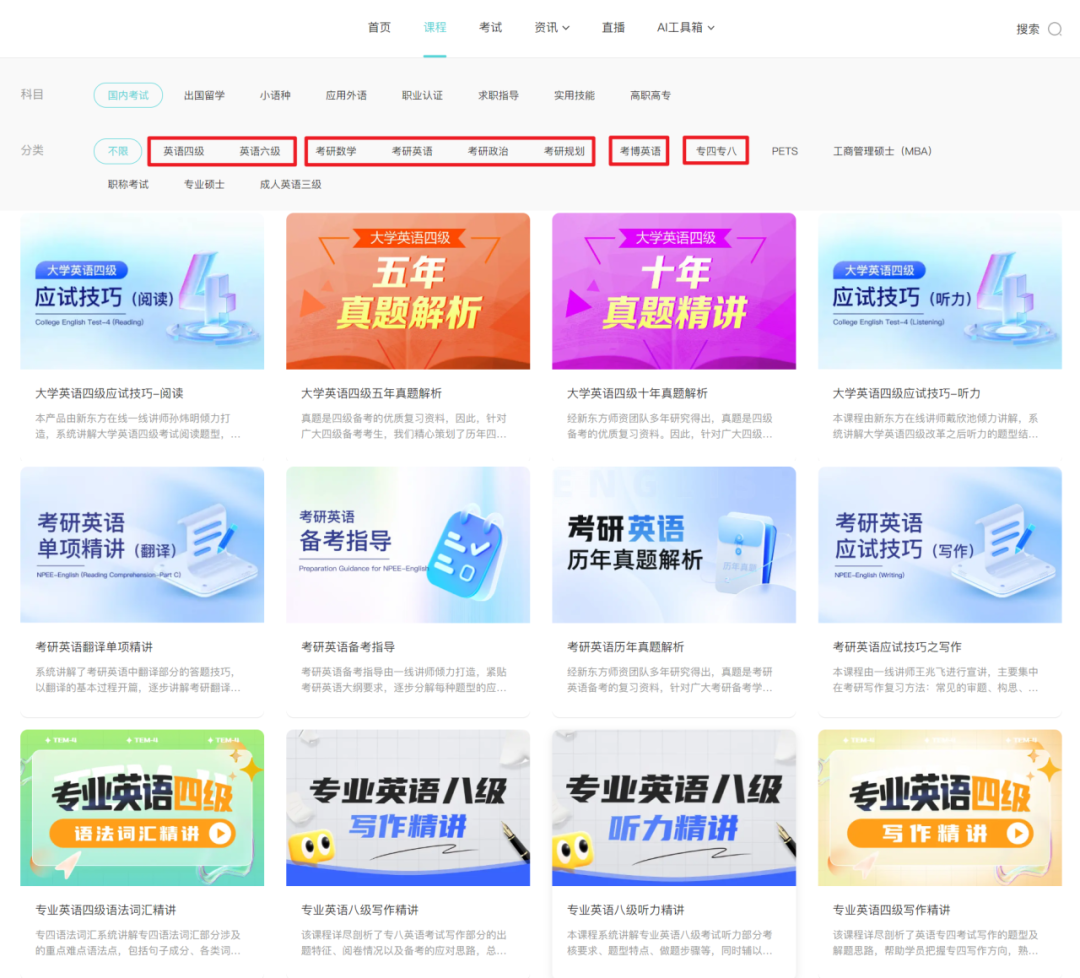The image size is (1080, 978).
Task: Open the 首页 navigation tab
Action: pos(379,28)
